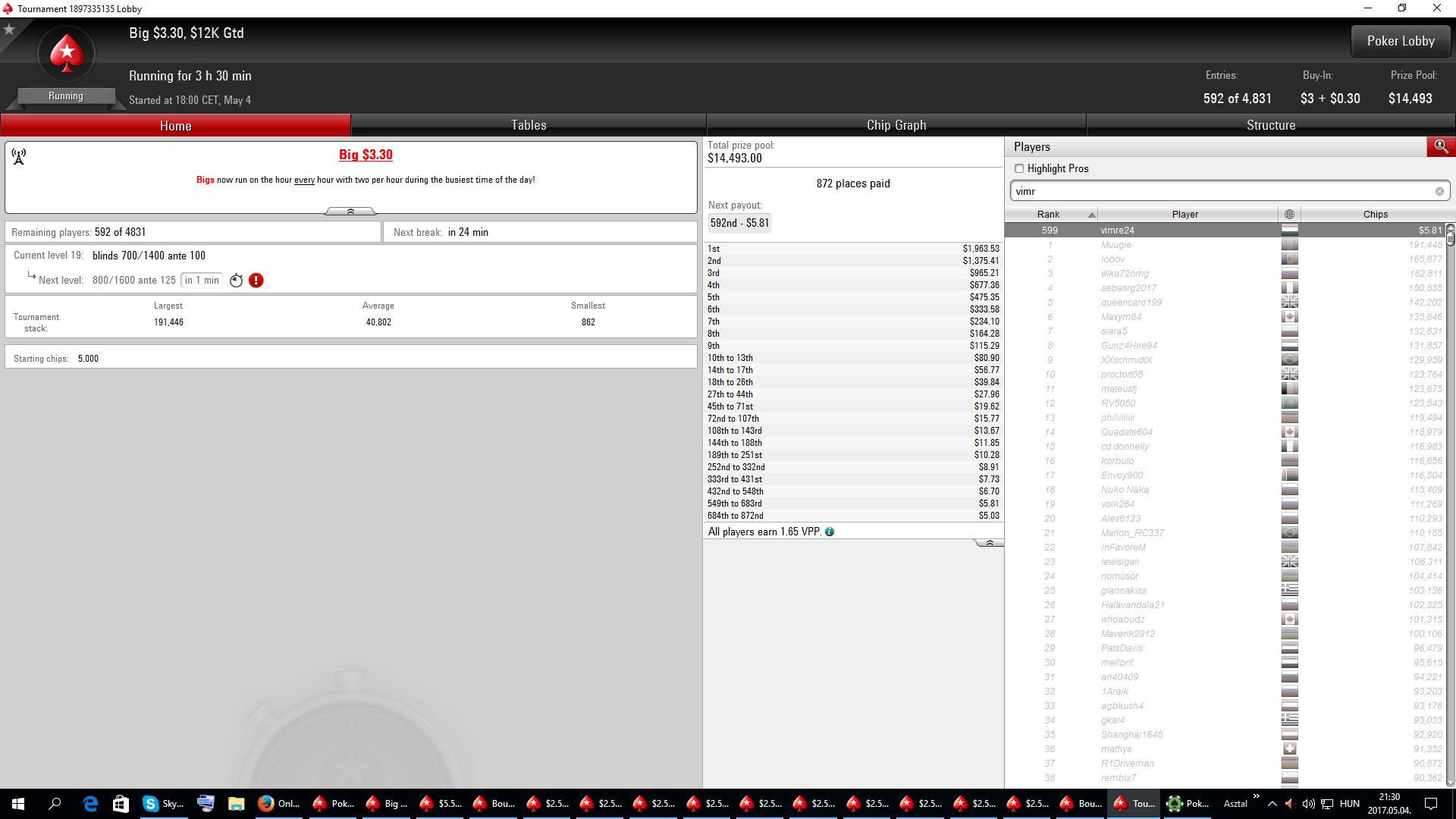Open Microsoft Edge from the taskbar

[x=90, y=804]
